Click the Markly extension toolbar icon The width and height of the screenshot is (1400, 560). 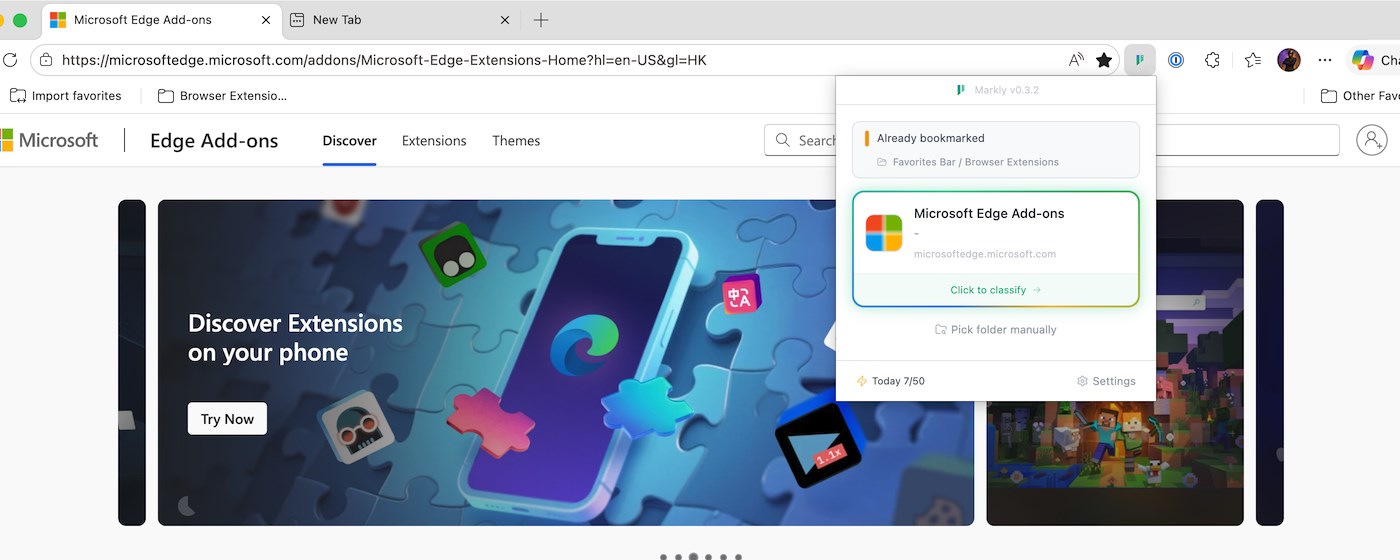(x=1139, y=60)
